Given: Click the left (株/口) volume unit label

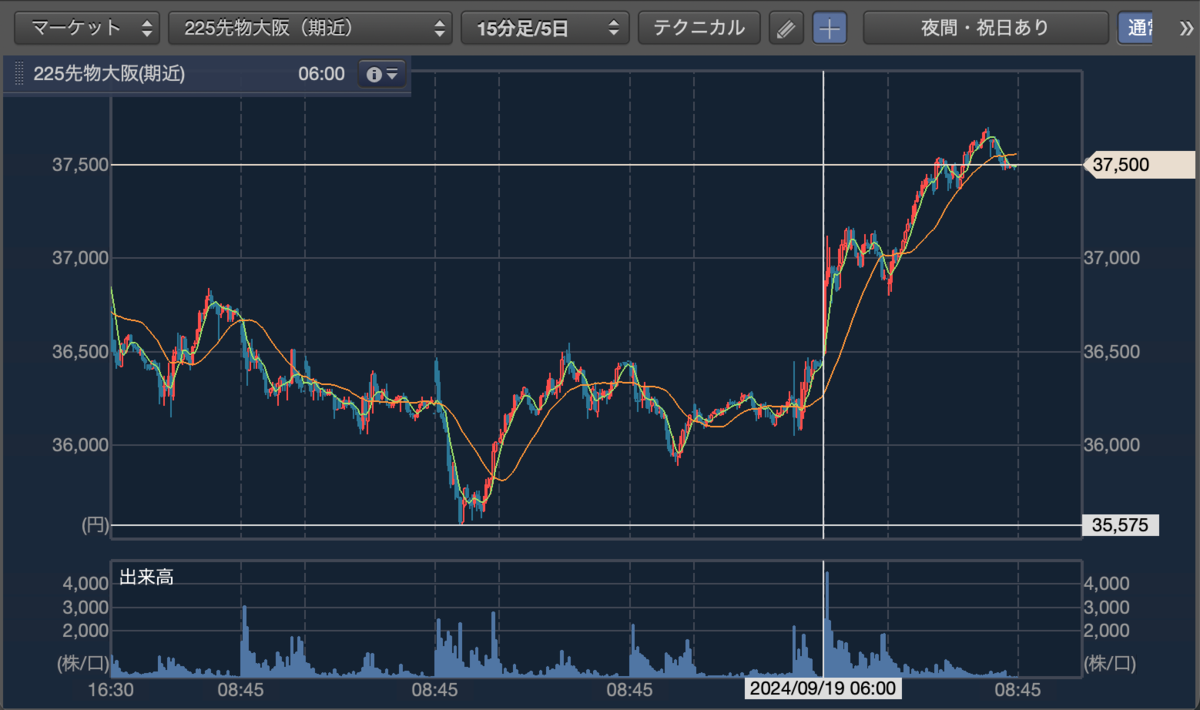Looking at the screenshot, I should point(82,662).
